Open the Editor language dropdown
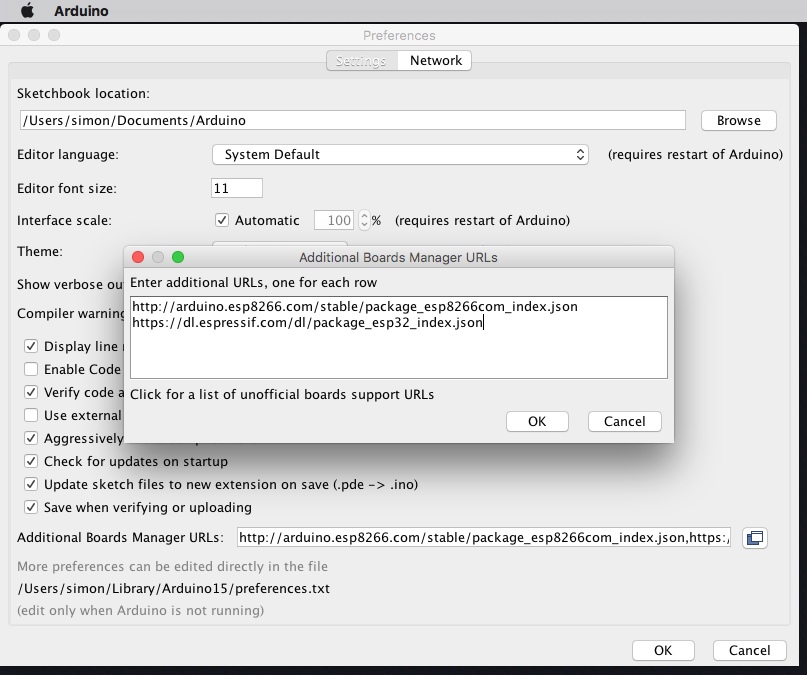The height and width of the screenshot is (675, 807). point(400,155)
